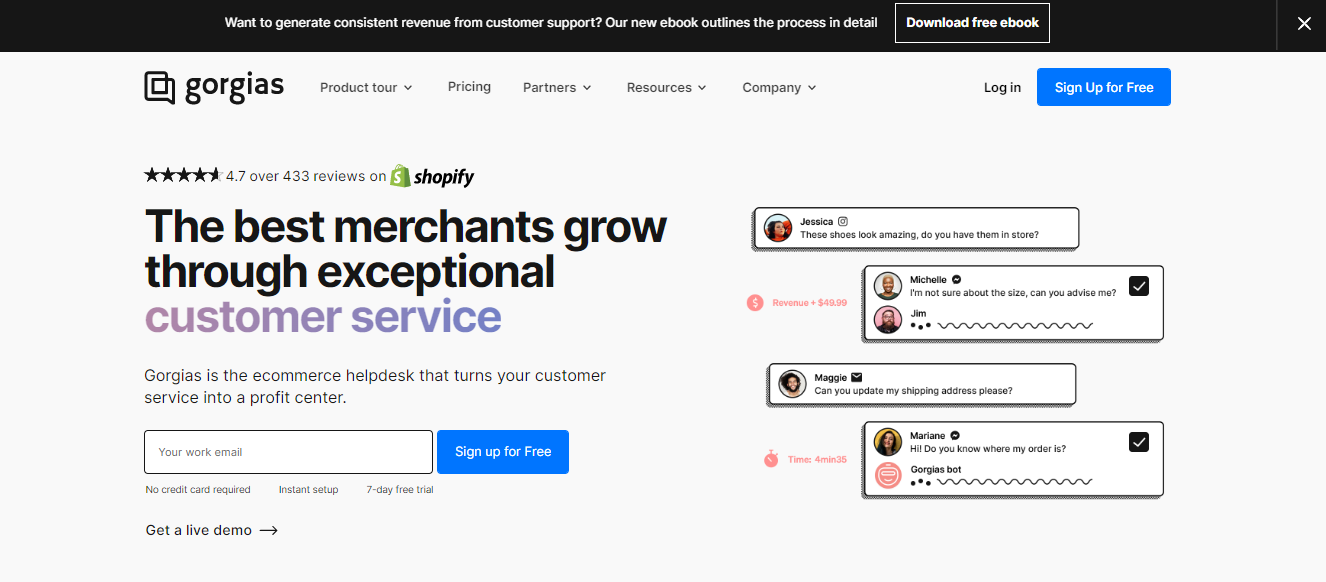Image resolution: width=1326 pixels, height=582 pixels.
Task: Click the Shopify bag logo
Action: point(401,176)
